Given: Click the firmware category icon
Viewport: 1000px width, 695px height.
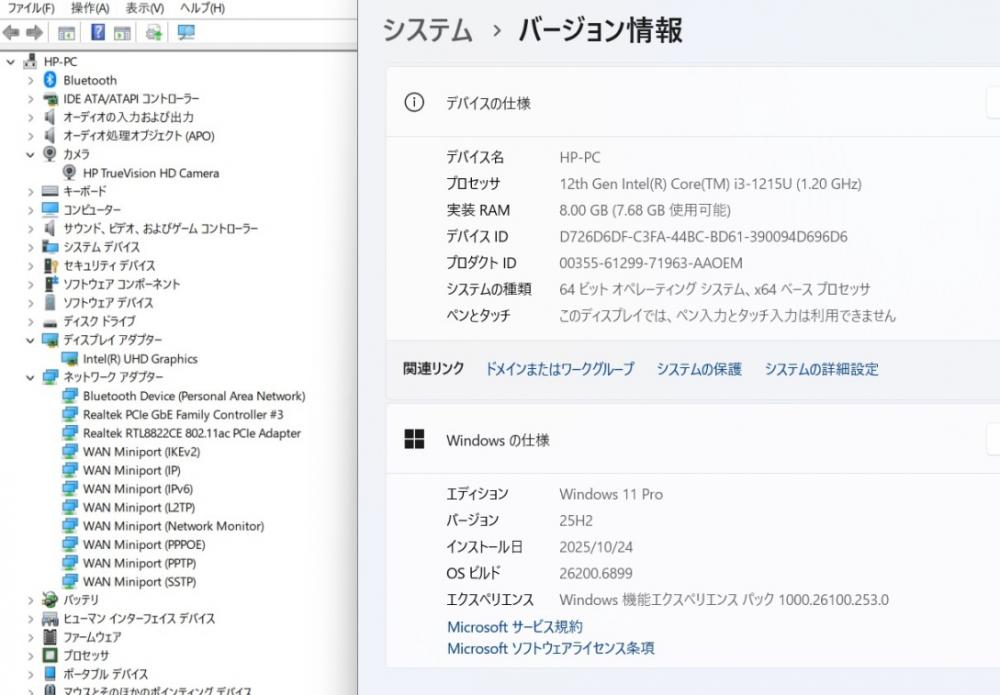Looking at the screenshot, I should [x=50, y=636].
